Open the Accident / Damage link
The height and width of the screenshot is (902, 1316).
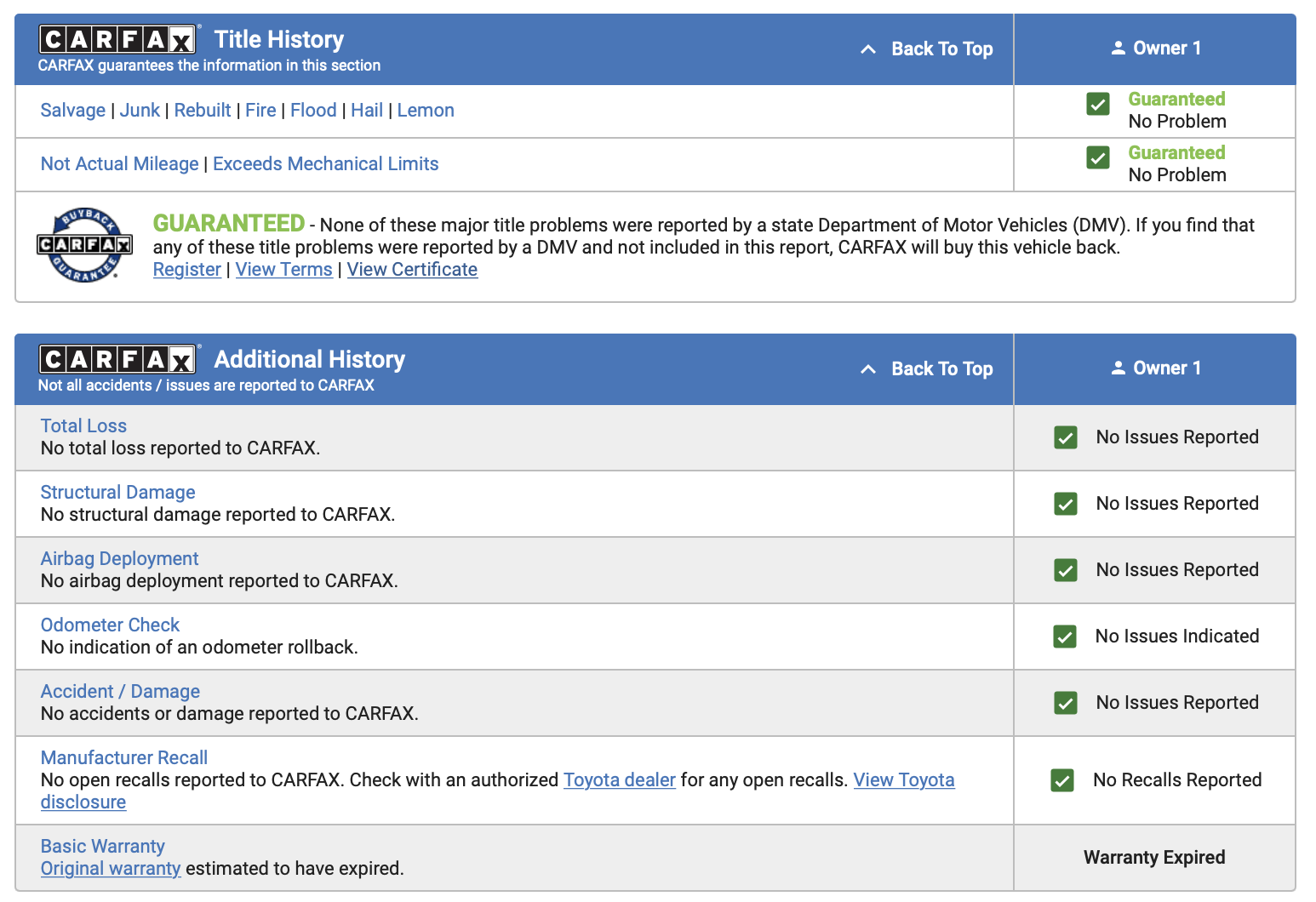tap(121, 692)
